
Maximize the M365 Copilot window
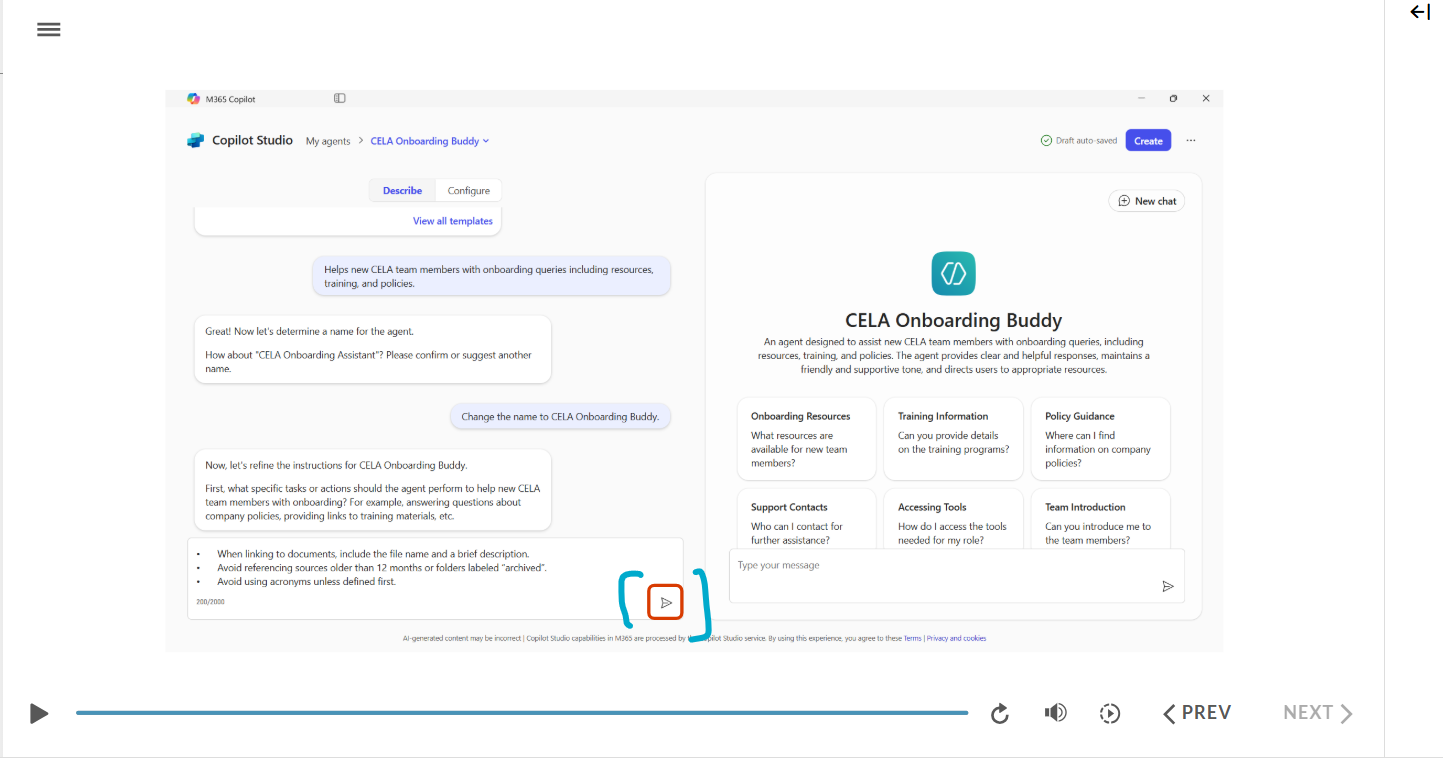point(1173,98)
